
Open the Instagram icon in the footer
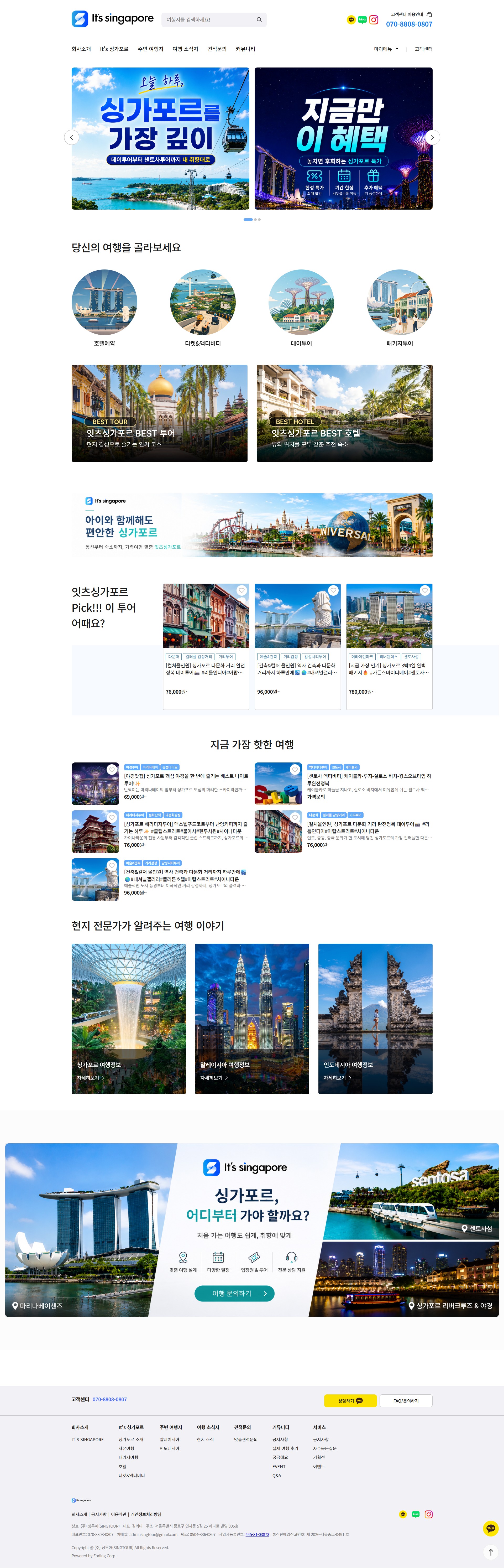(428, 1514)
